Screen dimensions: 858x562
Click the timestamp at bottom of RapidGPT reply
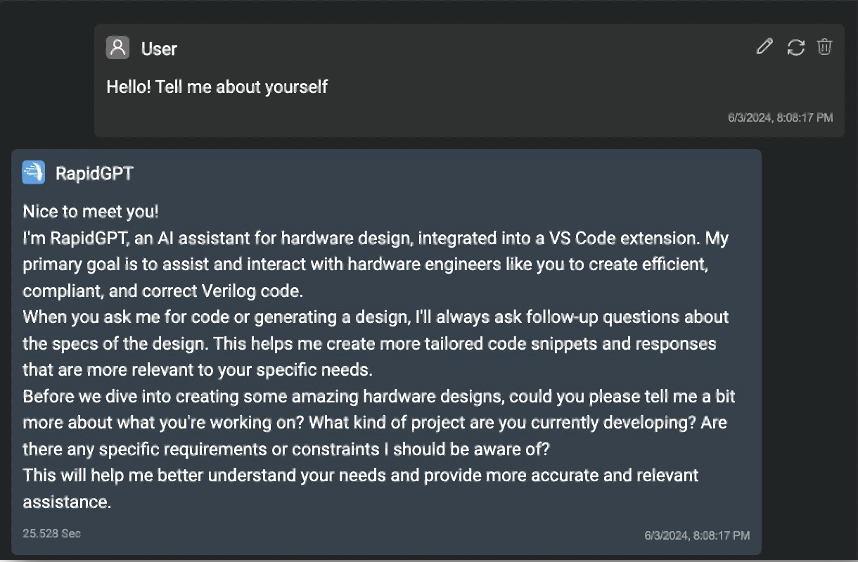[697, 535]
